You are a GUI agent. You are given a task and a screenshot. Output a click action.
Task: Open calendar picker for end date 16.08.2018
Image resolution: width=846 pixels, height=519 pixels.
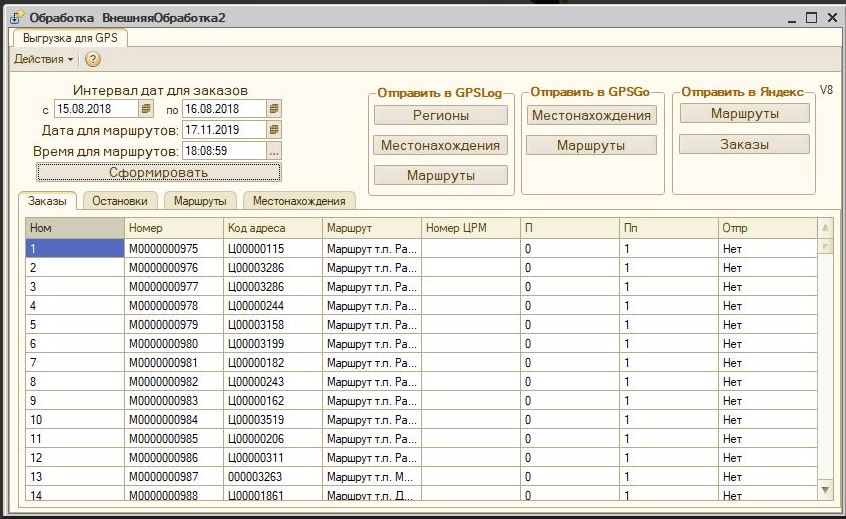(x=274, y=108)
